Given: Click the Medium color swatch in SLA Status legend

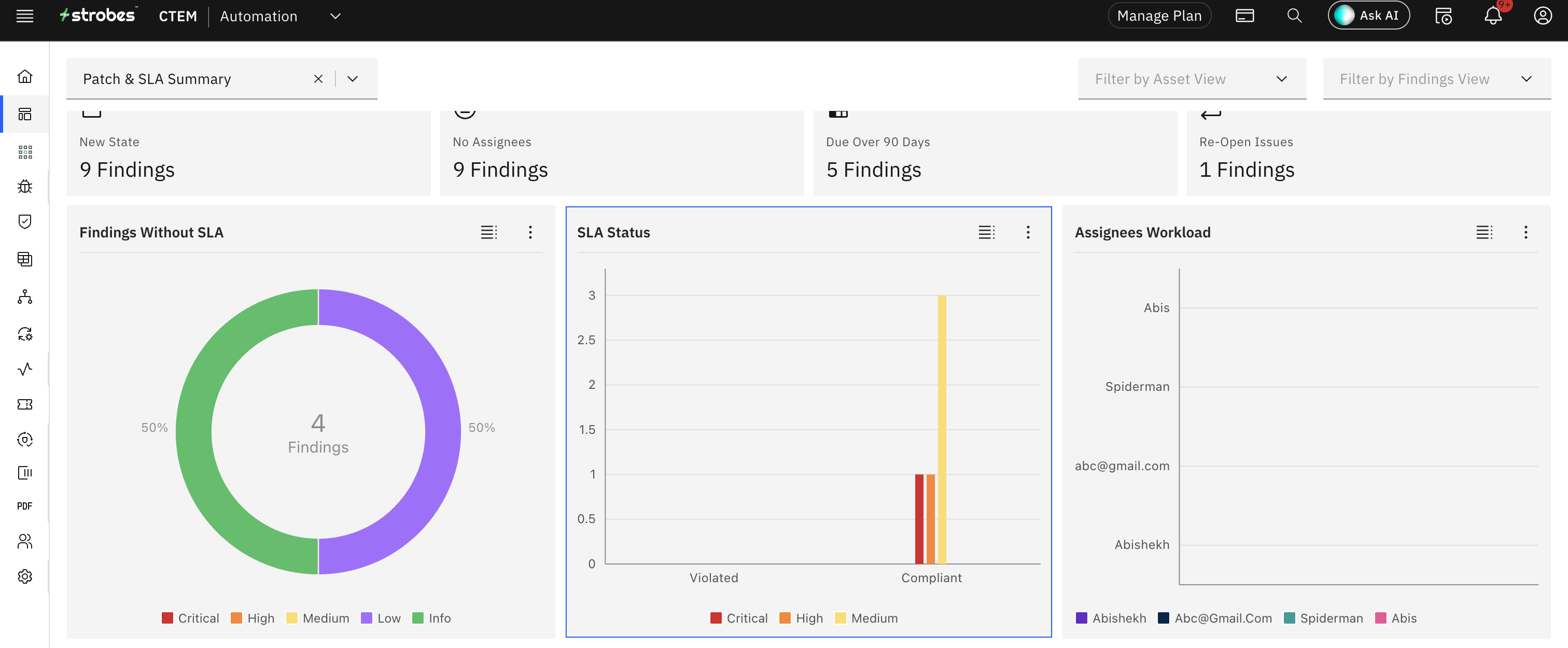Looking at the screenshot, I should [x=840, y=618].
